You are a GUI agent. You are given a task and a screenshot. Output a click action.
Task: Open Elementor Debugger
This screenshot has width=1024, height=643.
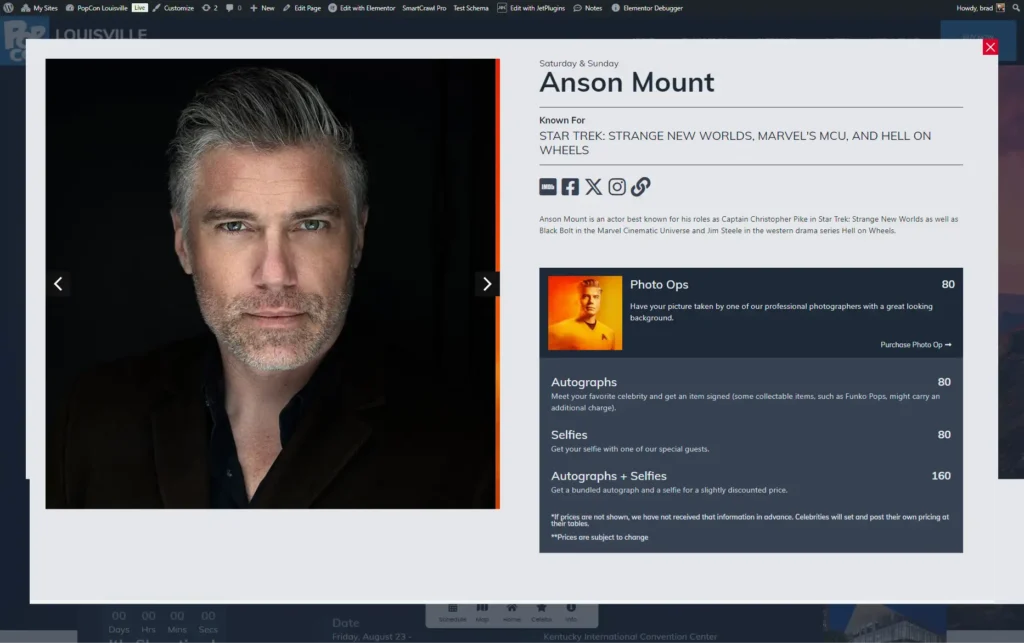[x=647, y=8]
